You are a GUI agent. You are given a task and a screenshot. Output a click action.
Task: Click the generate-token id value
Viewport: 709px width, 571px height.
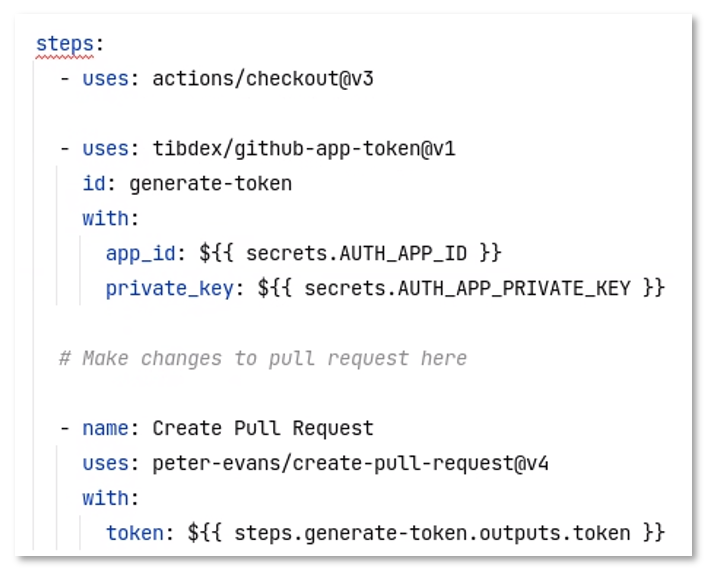tap(210, 184)
